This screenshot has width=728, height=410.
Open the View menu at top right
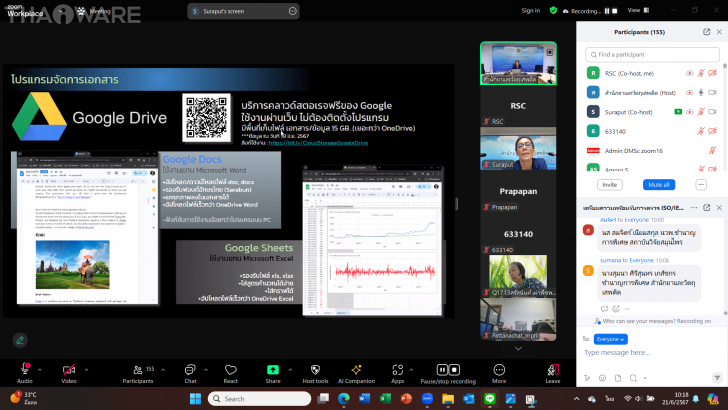(638, 10)
